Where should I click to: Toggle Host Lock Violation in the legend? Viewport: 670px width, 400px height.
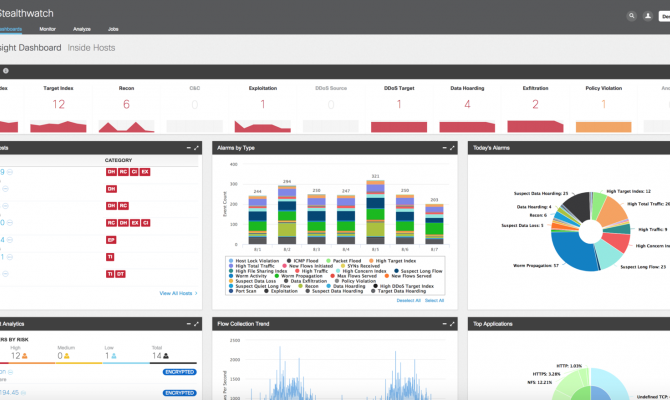click(x=254, y=261)
